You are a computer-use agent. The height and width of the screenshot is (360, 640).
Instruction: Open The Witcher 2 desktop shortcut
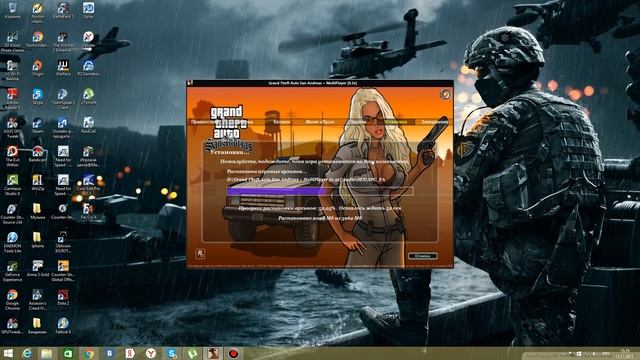coord(63,41)
